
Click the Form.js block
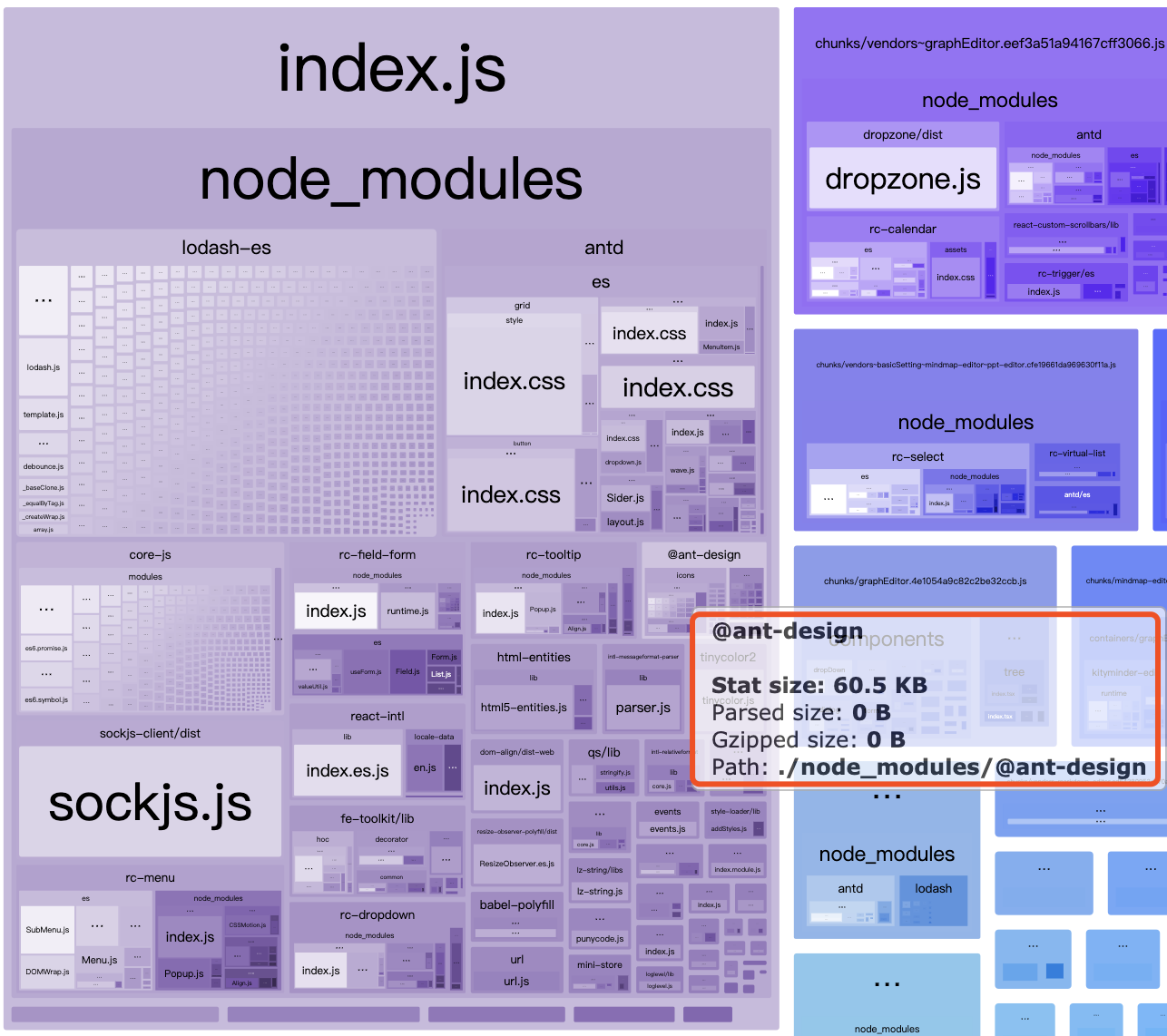click(444, 657)
